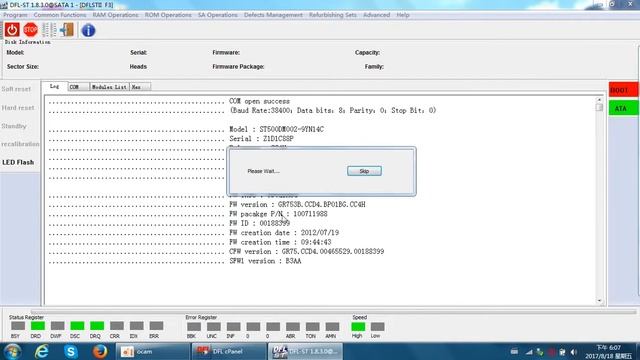Image resolution: width=640 pixels, height=360 pixels.
Task: Click the red BOOT mode button
Action: 623,90
